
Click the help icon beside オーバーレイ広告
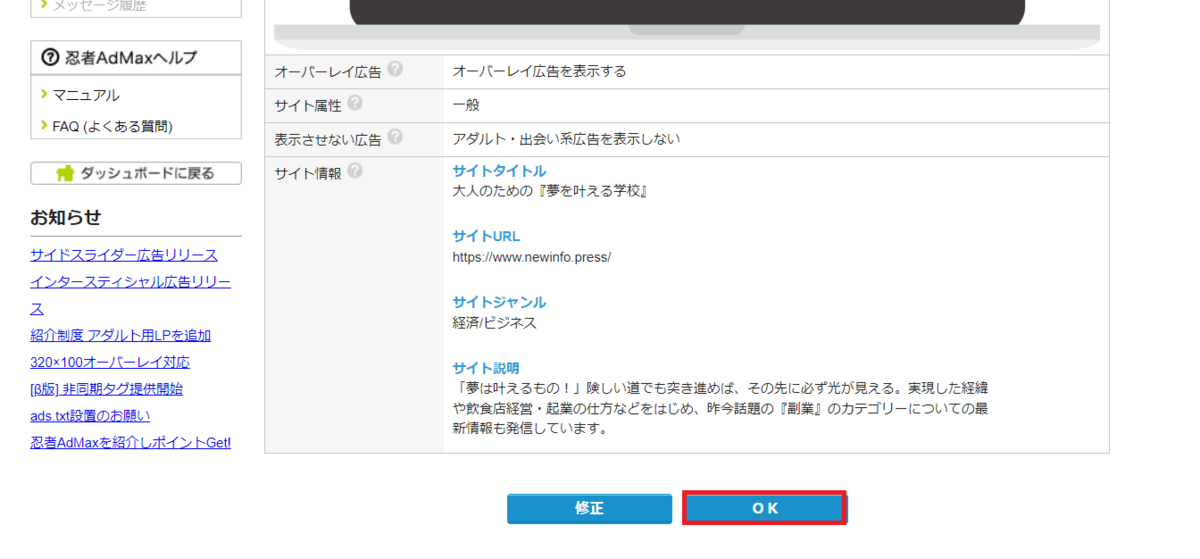395,69
